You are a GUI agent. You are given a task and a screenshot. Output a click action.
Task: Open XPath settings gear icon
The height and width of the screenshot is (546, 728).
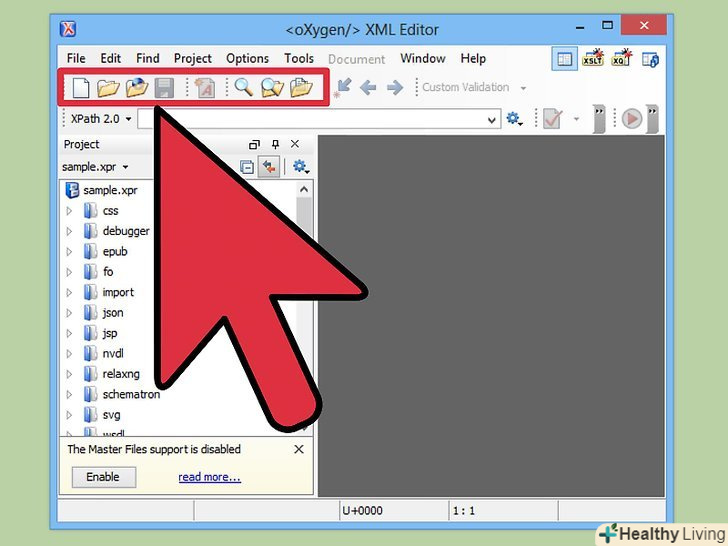pyautogui.click(x=514, y=118)
